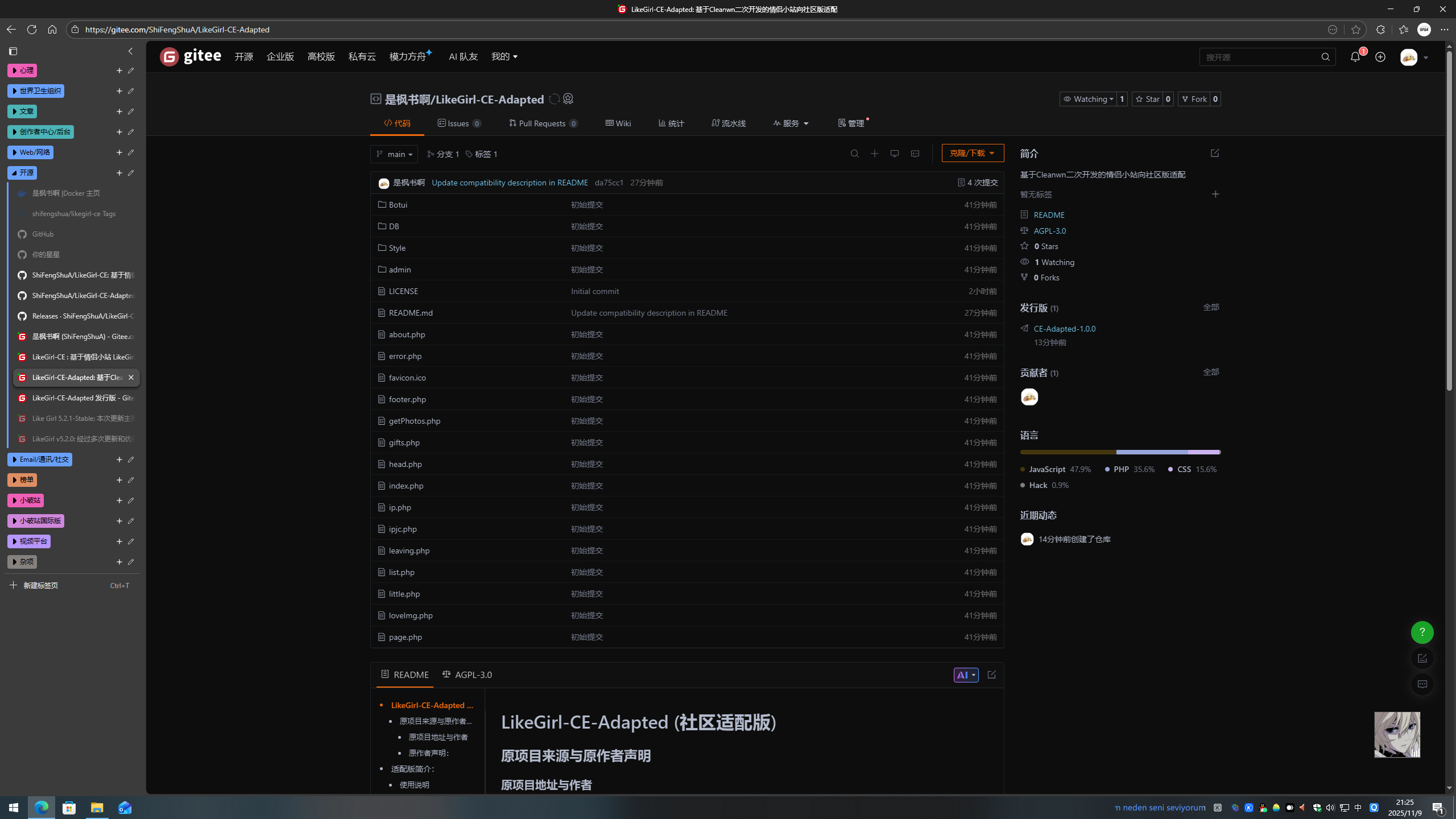The image size is (1456, 819).
Task: Click the plus icon to add file
Action: [875, 154]
